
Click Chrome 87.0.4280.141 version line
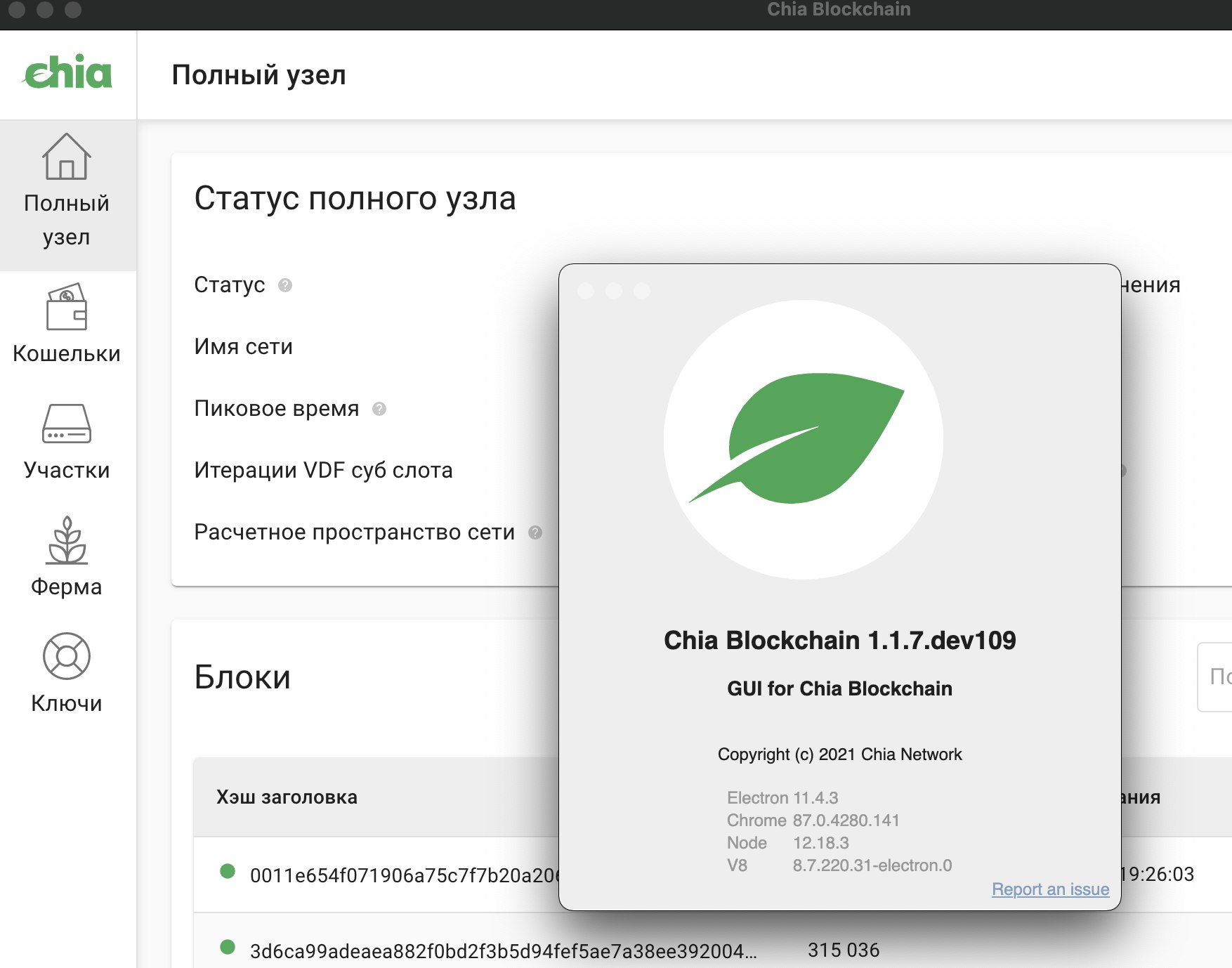tap(813, 820)
